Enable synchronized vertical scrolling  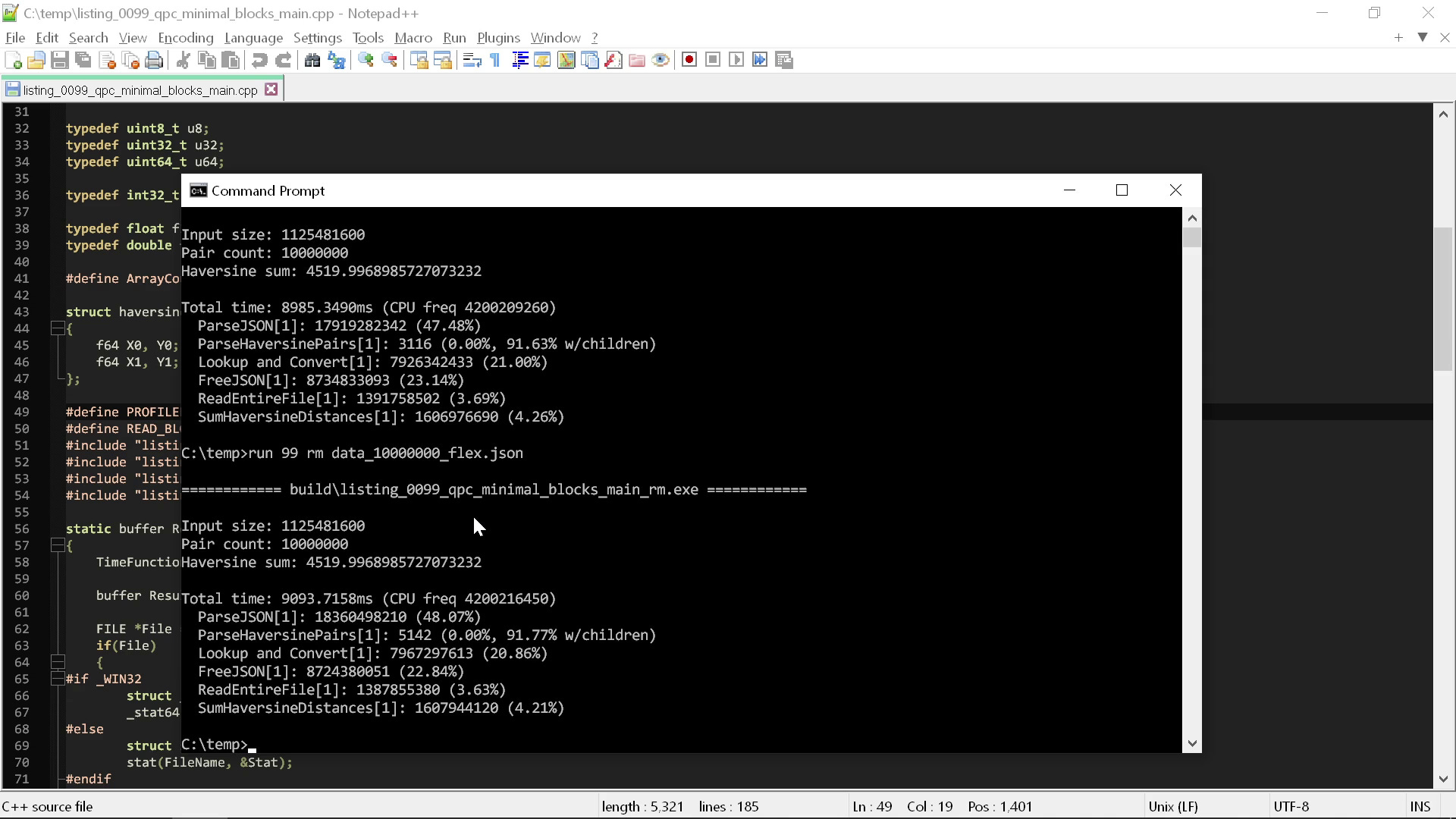[419, 60]
